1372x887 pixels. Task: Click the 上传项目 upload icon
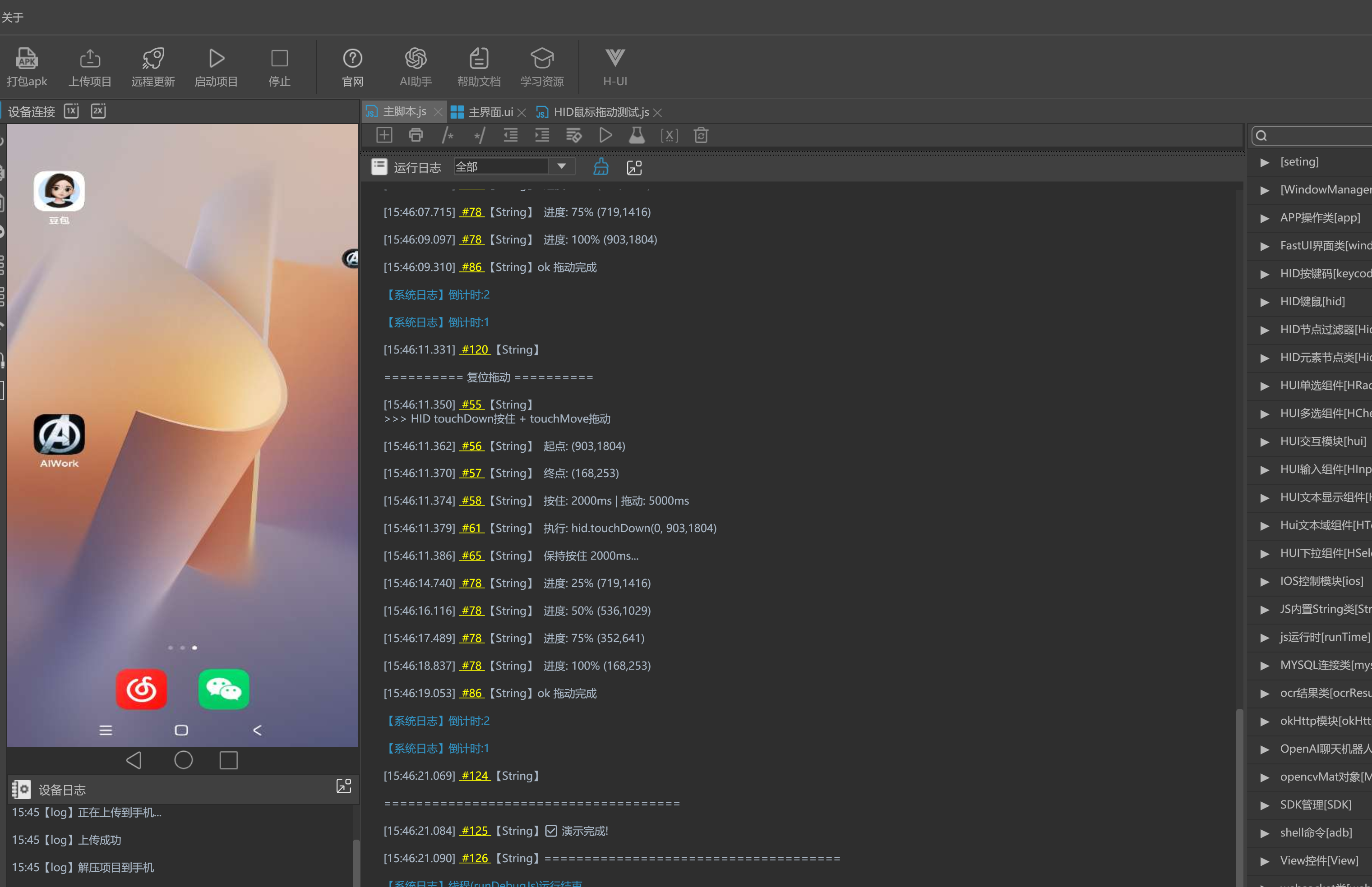point(90,58)
